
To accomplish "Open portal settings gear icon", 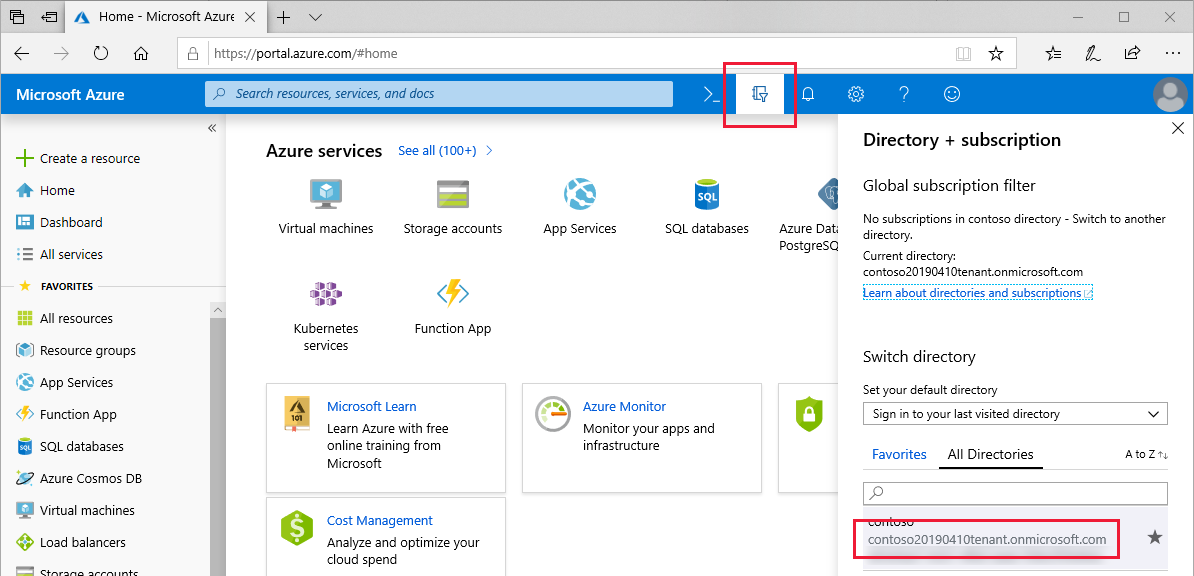I will (x=856, y=94).
